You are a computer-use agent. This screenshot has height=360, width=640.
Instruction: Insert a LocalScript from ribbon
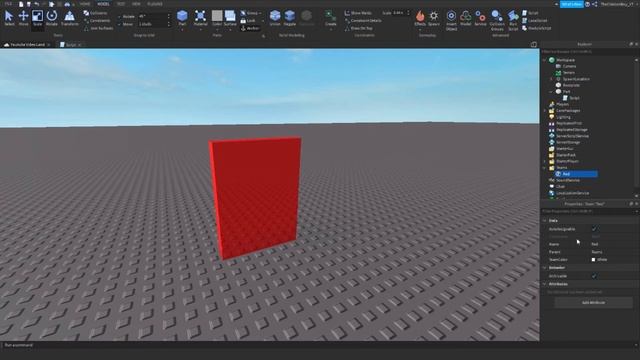tap(535, 20)
